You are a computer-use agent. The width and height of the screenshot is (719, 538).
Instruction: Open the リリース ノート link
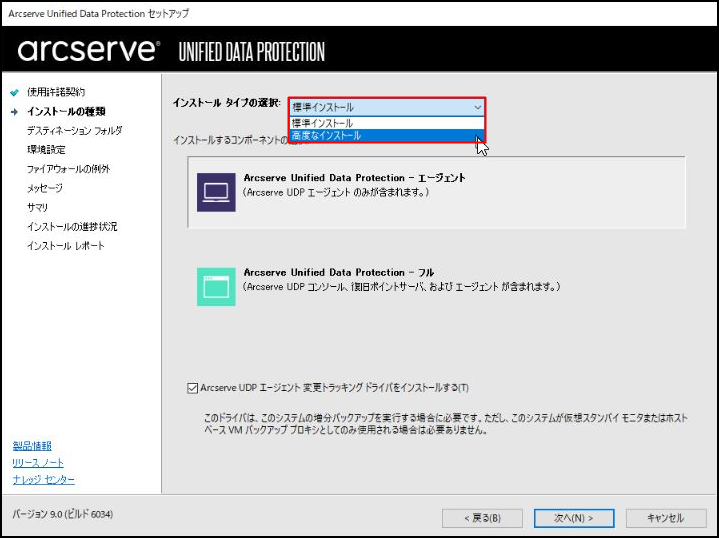click(x=38, y=462)
